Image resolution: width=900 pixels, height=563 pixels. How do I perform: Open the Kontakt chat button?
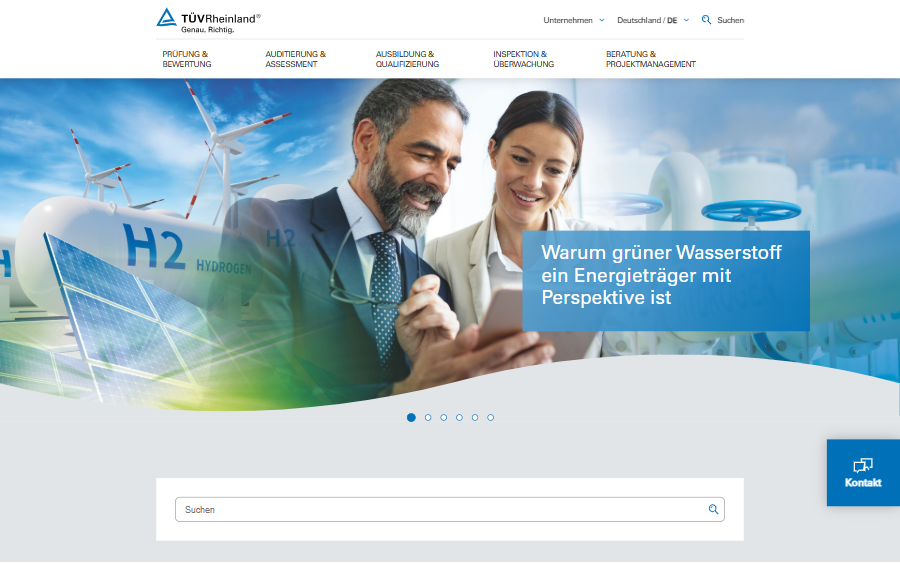(863, 473)
